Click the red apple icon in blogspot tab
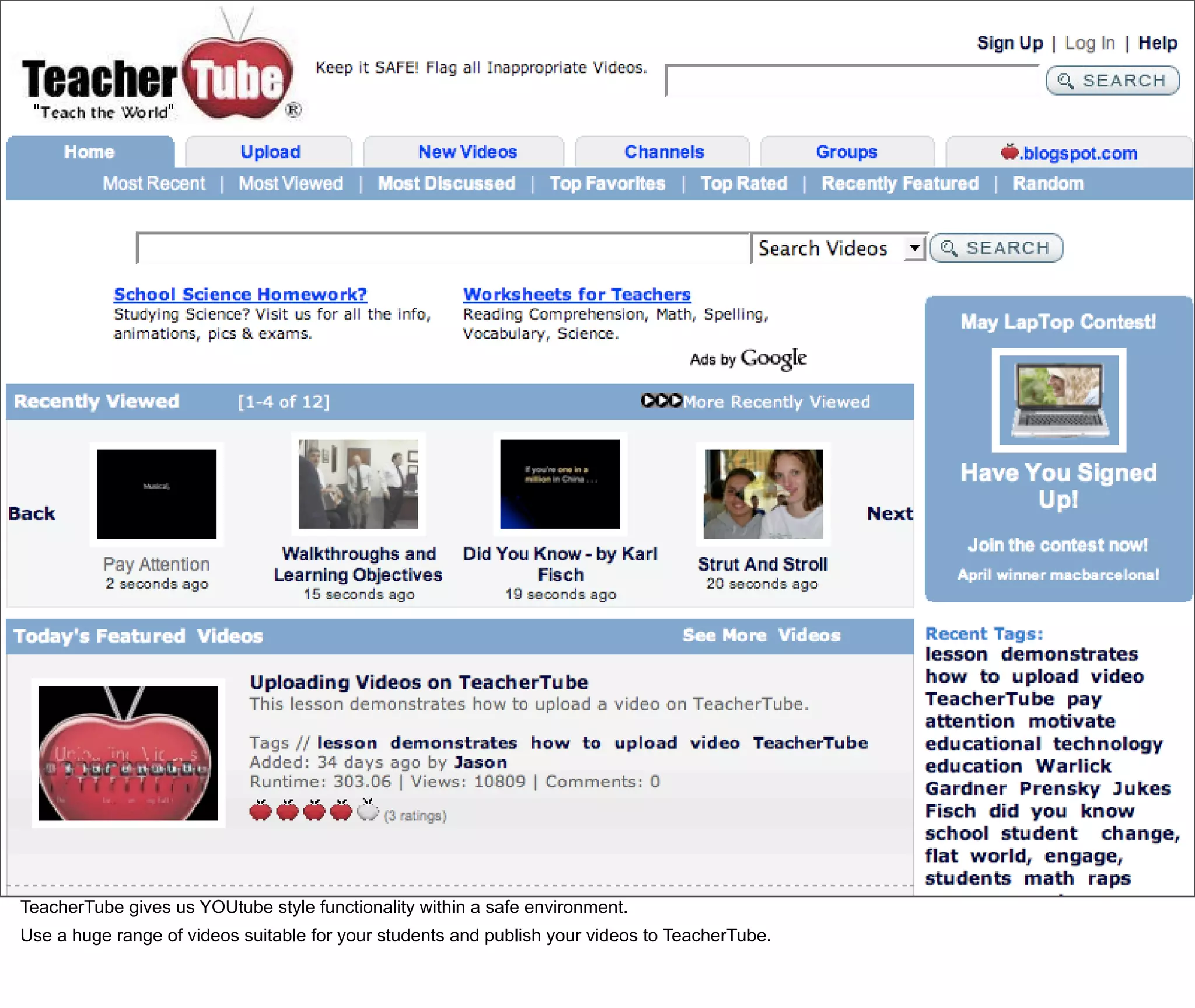The height and width of the screenshot is (1008, 1195). point(1009,152)
